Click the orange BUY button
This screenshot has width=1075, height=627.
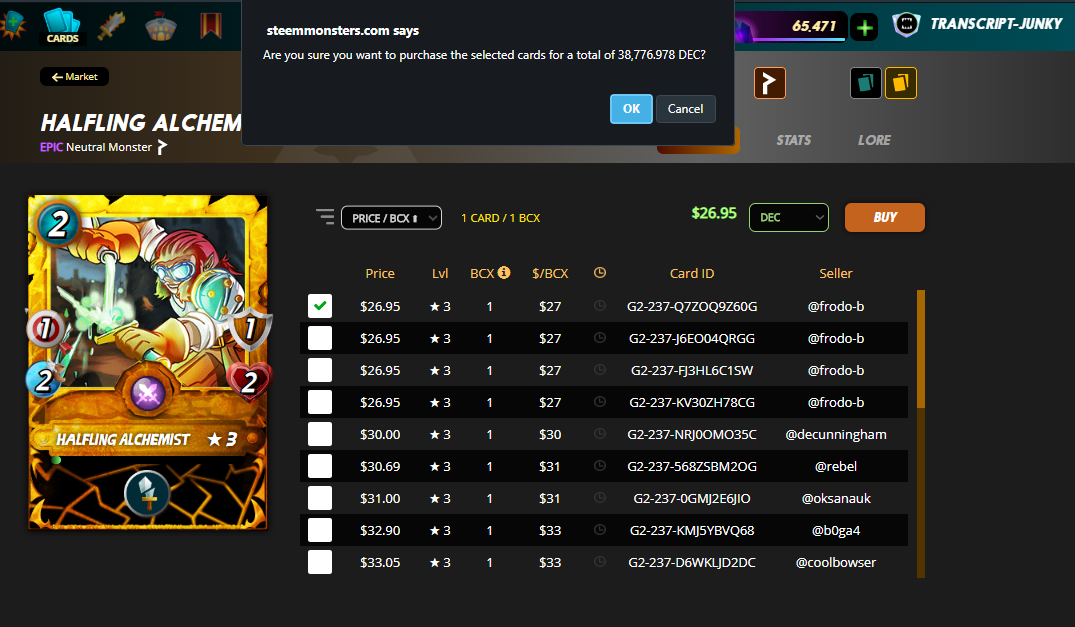coord(884,217)
